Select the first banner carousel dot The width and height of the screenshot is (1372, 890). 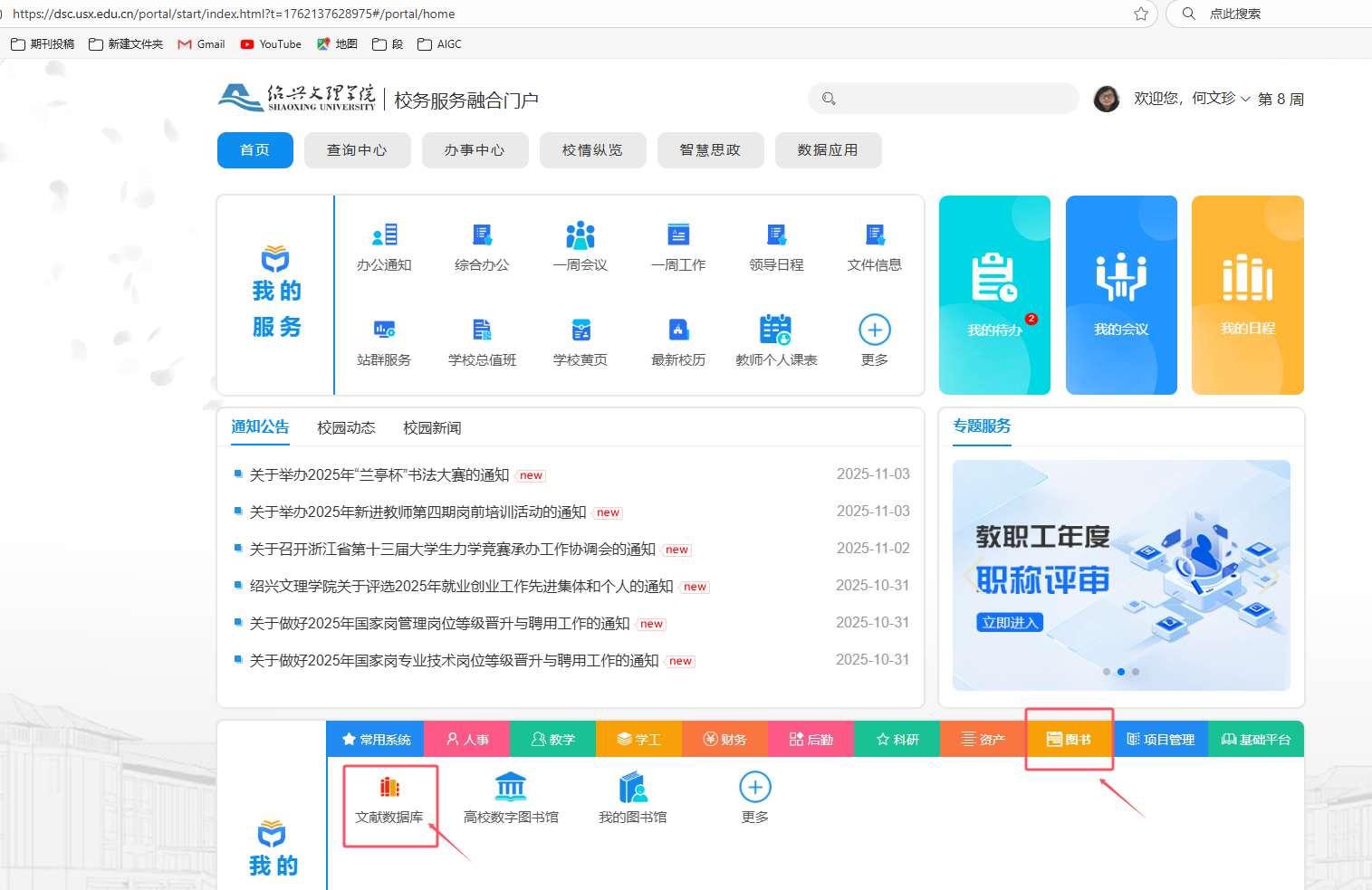point(1107,672)
